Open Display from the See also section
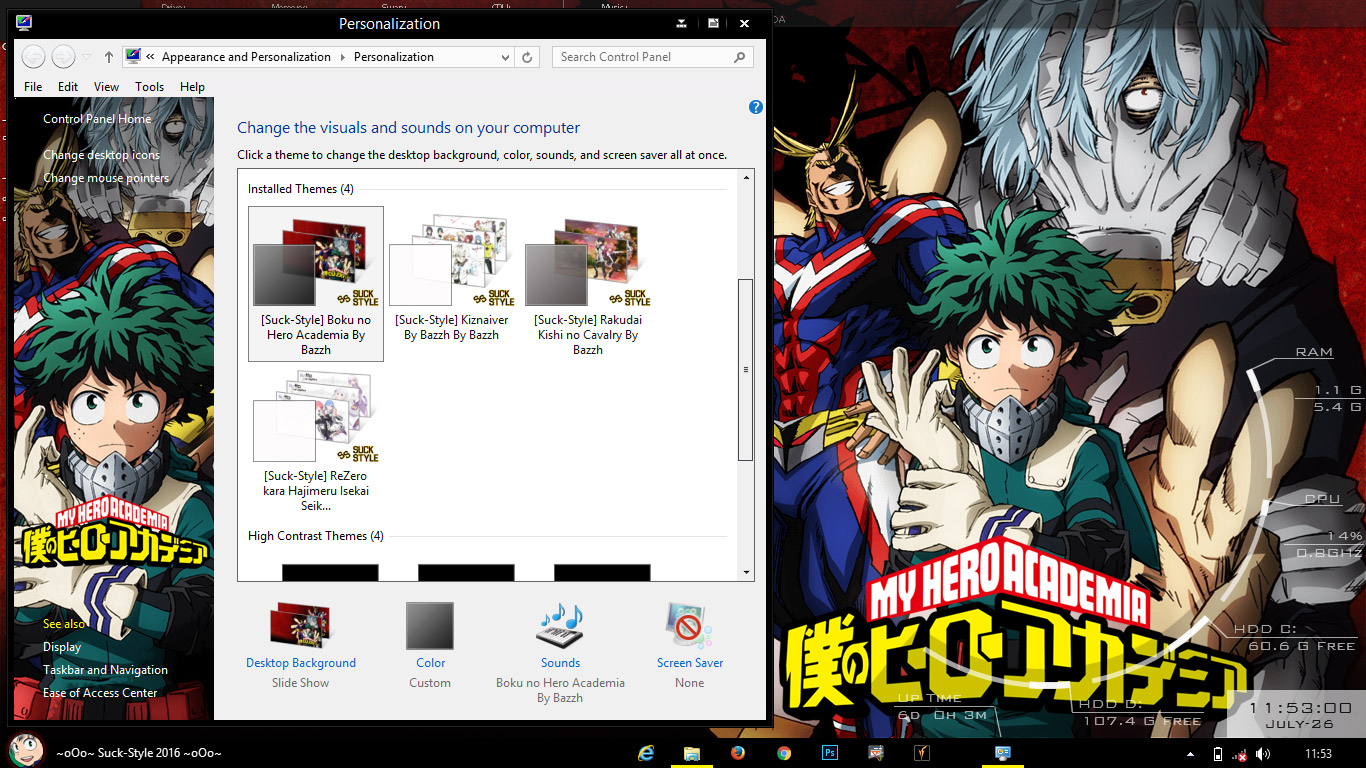The height and width of the screenshot is (768, 1366). coord(62,646)
